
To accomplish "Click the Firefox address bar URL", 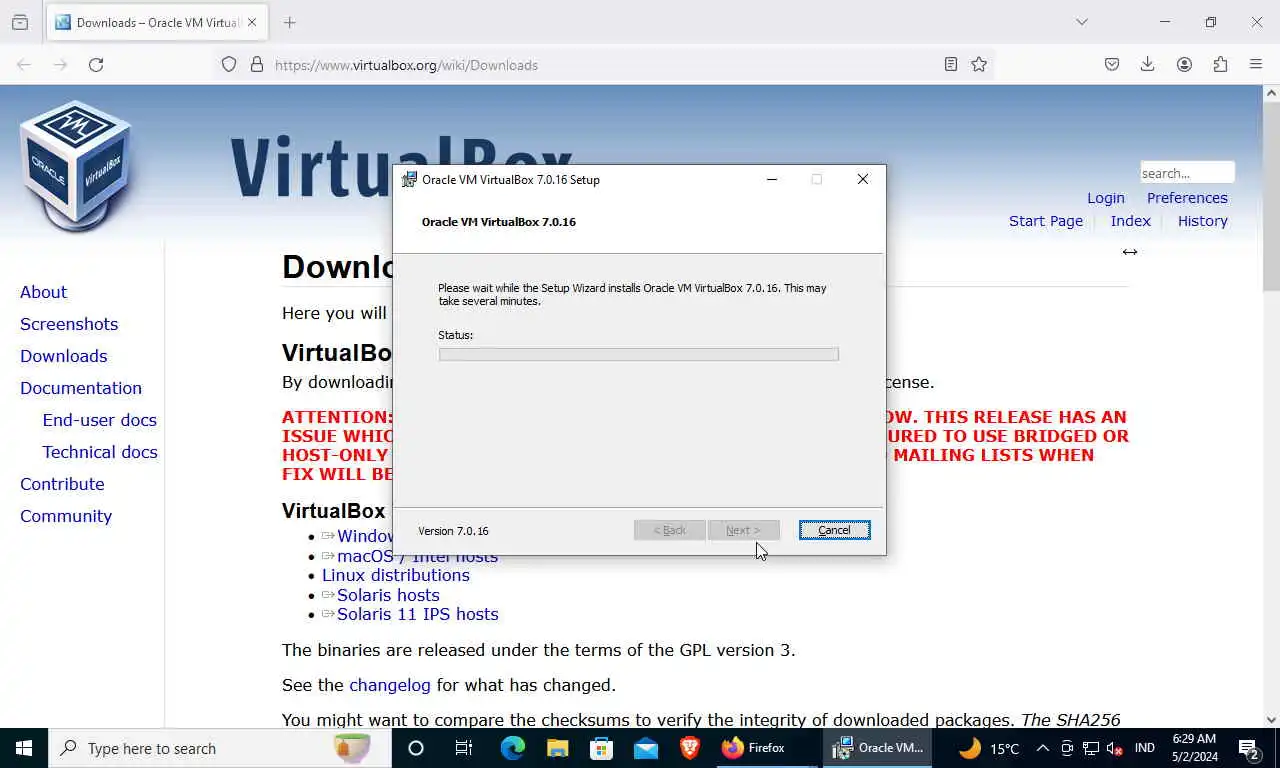I will click(x=406, y=65).
